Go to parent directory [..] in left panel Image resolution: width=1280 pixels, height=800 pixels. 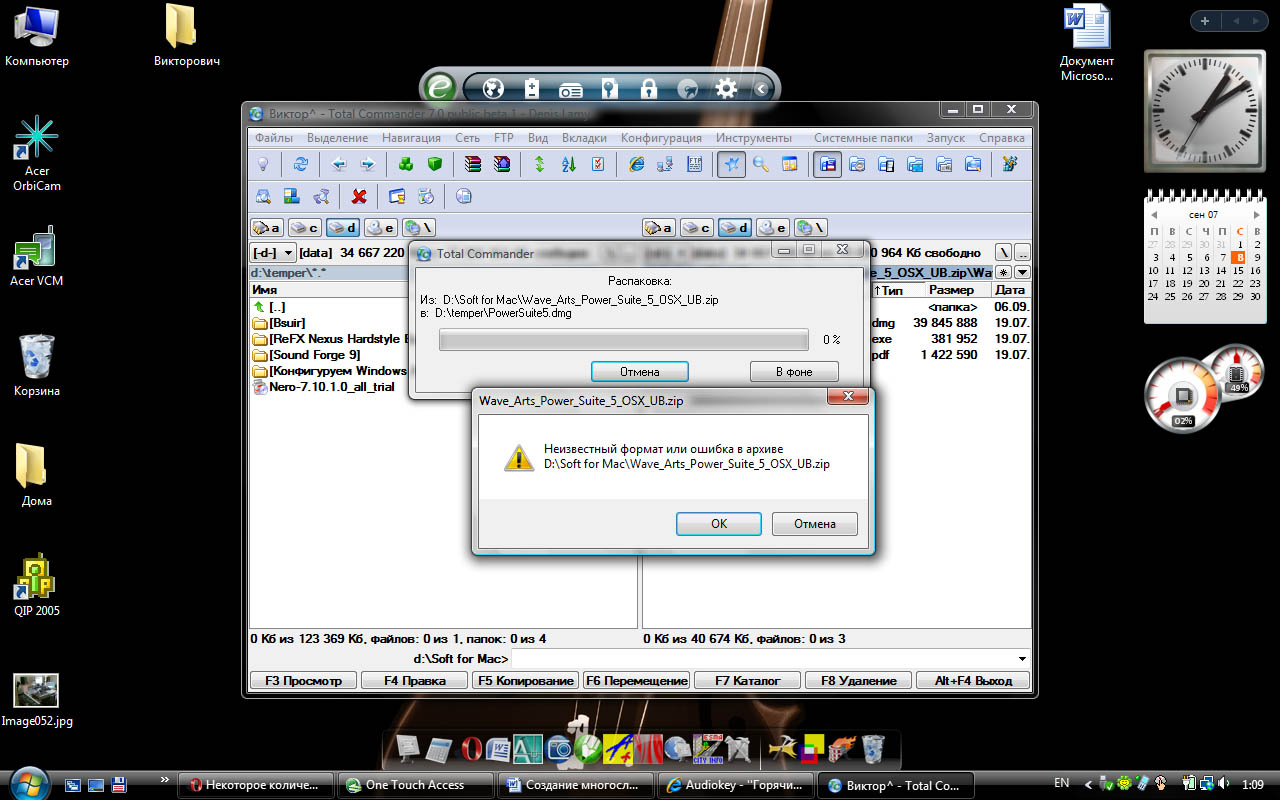pyautogui.click(x=270, y=307)
